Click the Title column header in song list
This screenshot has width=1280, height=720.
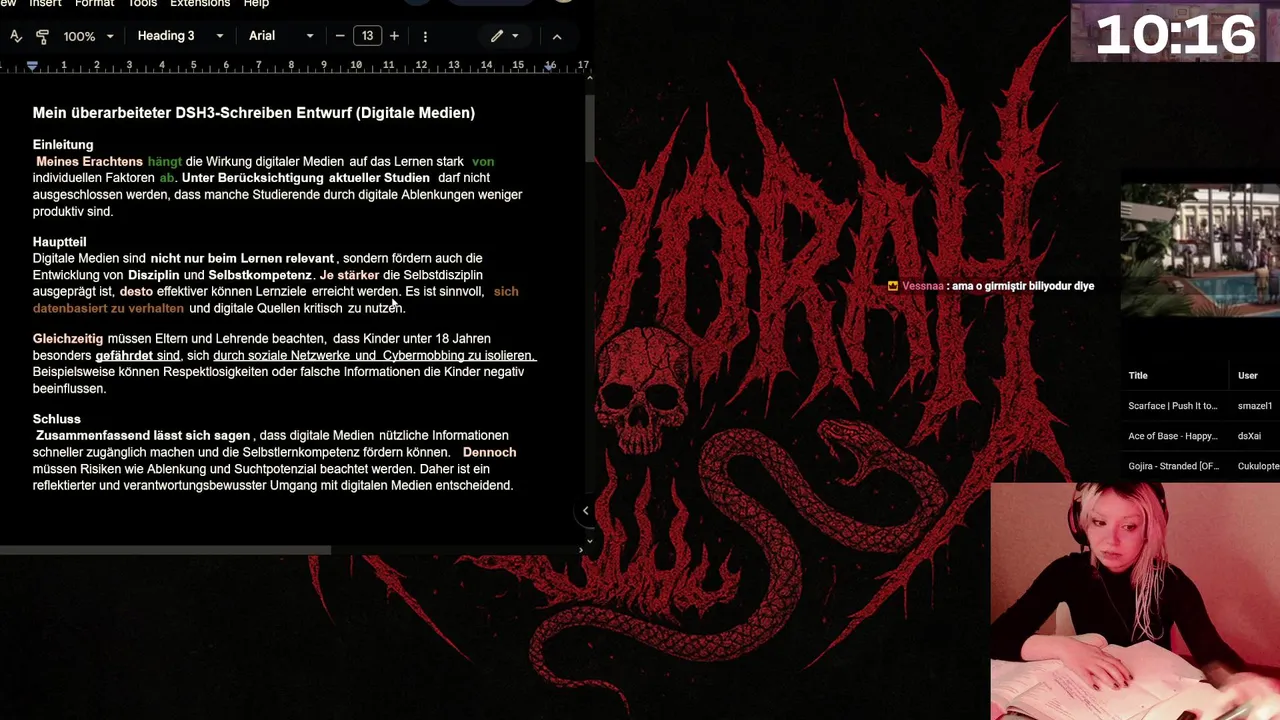[1138, 376]
